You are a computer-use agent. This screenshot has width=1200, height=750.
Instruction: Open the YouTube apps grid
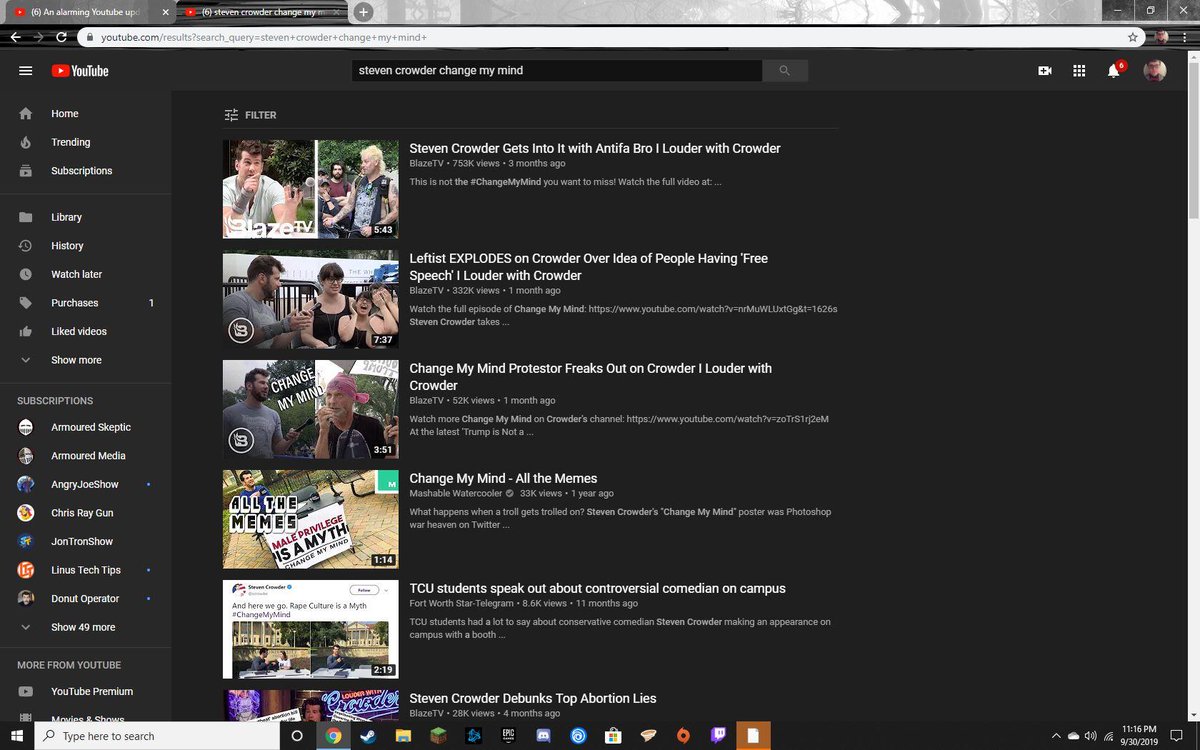coord(1079,71)
